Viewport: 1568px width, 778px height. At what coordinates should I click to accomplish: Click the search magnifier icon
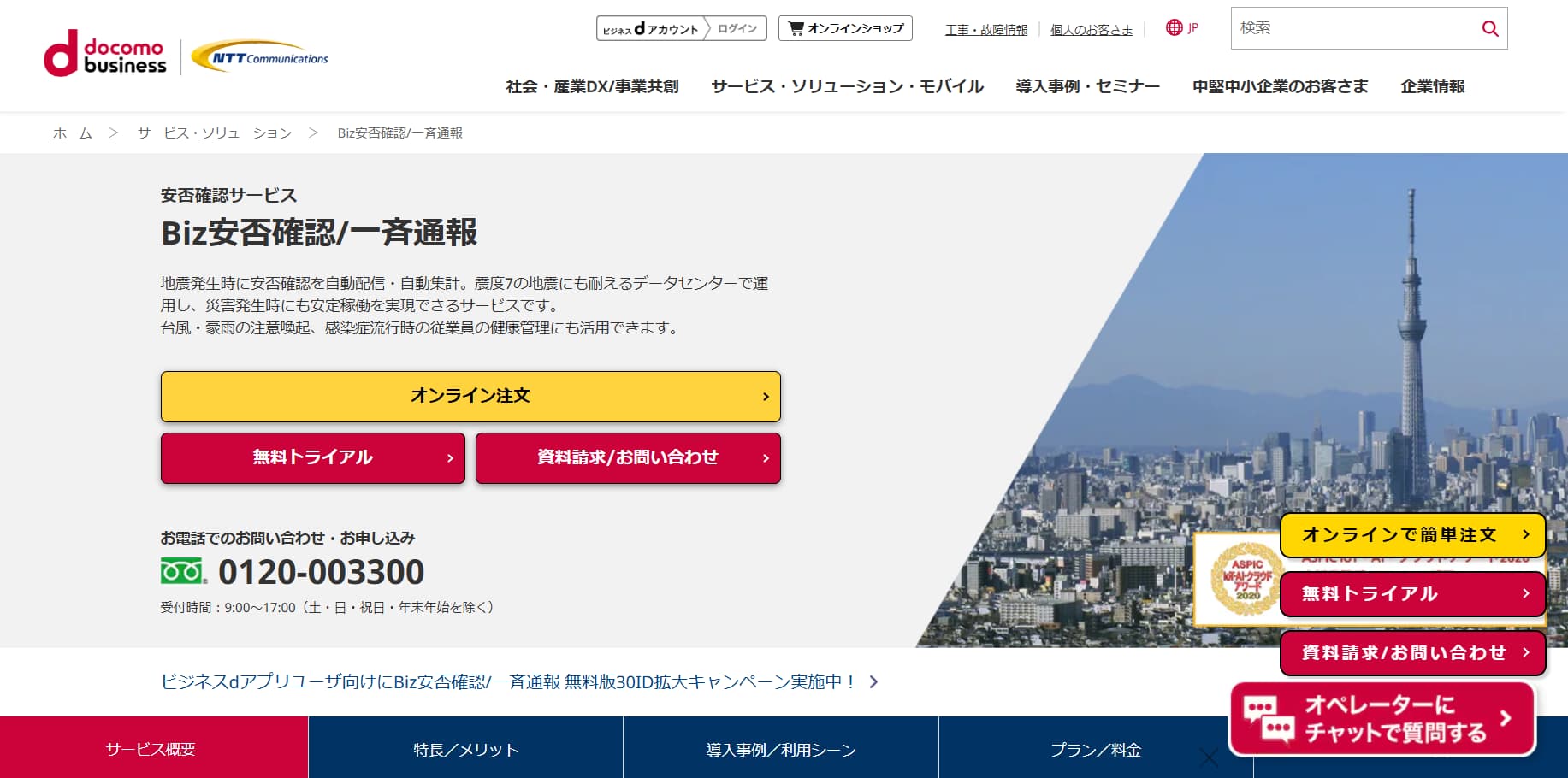pyautogui.click(x=1489, y=28)
